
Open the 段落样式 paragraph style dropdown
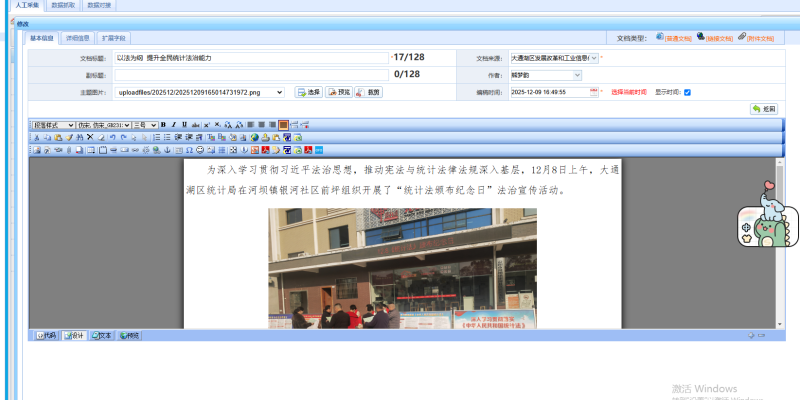[52, 124]
